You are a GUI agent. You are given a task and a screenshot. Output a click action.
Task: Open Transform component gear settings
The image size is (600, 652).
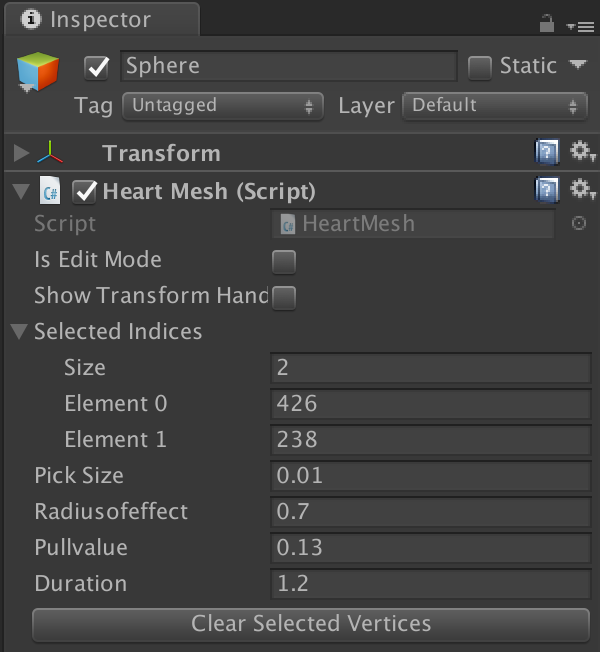(x=582, y=152)
